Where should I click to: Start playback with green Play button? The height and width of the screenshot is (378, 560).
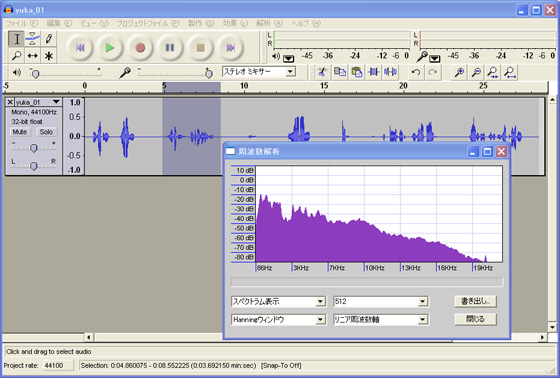click(x=110, y=48)
